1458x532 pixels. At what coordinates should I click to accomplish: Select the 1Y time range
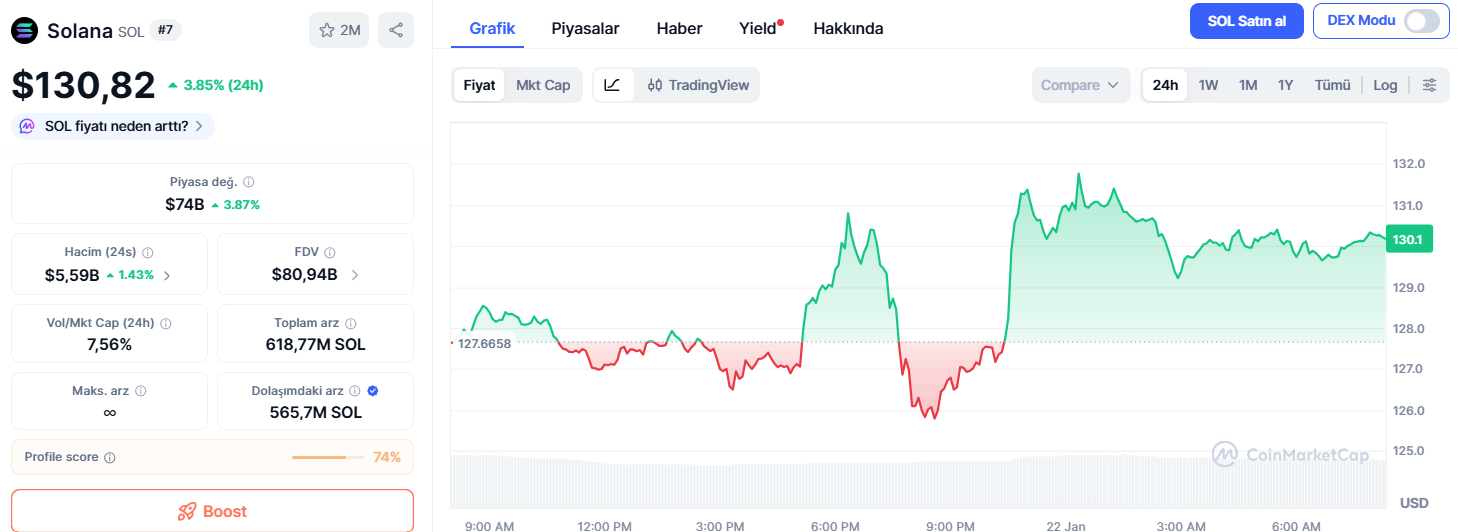pyautogui.click(x=1285, y=85)
